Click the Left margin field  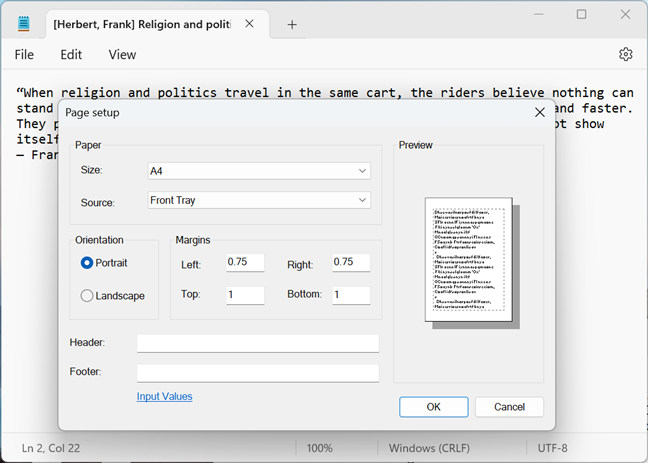click(244, 263)
